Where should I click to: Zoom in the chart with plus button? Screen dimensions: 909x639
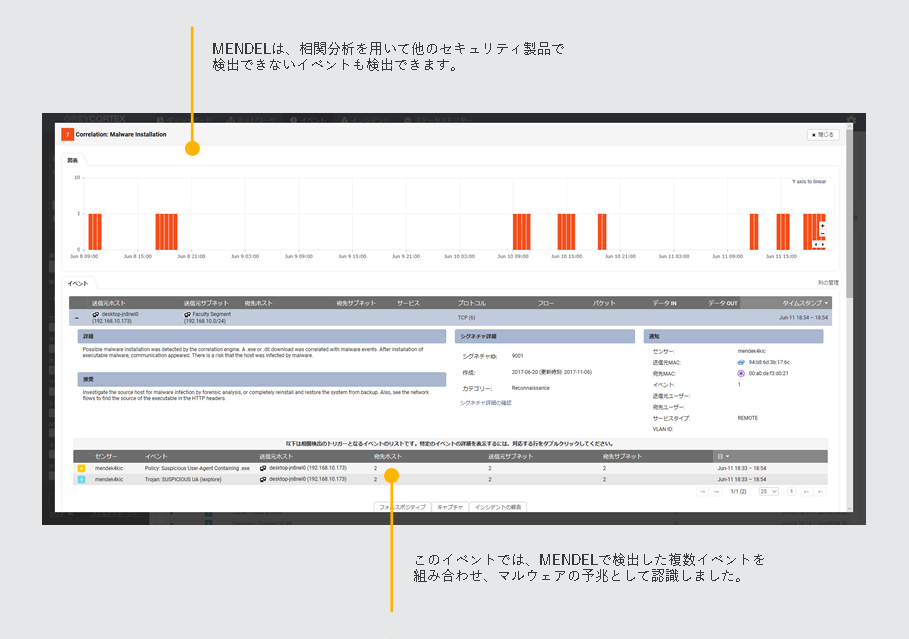[822, 226]
